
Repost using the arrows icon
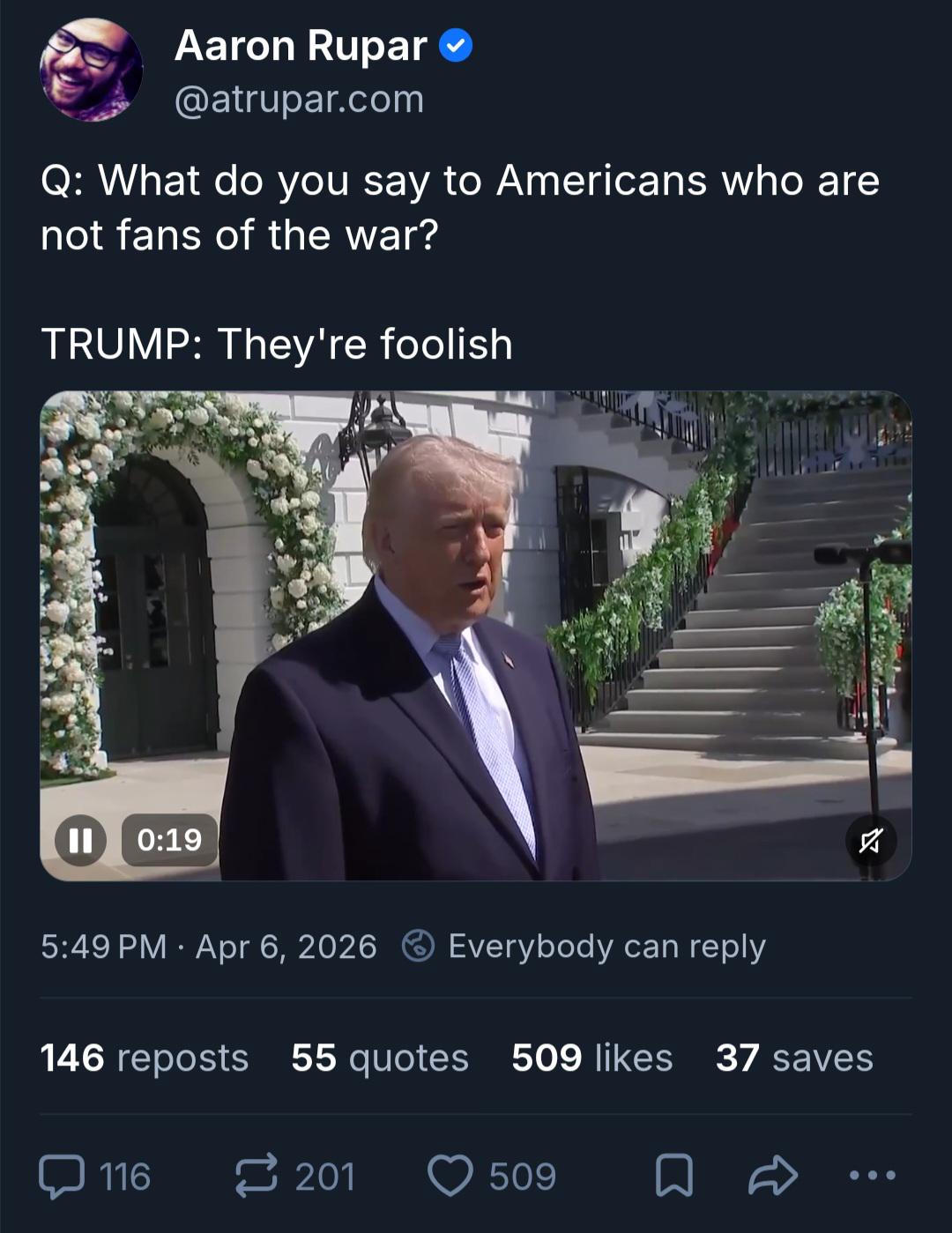point(257,1177)
